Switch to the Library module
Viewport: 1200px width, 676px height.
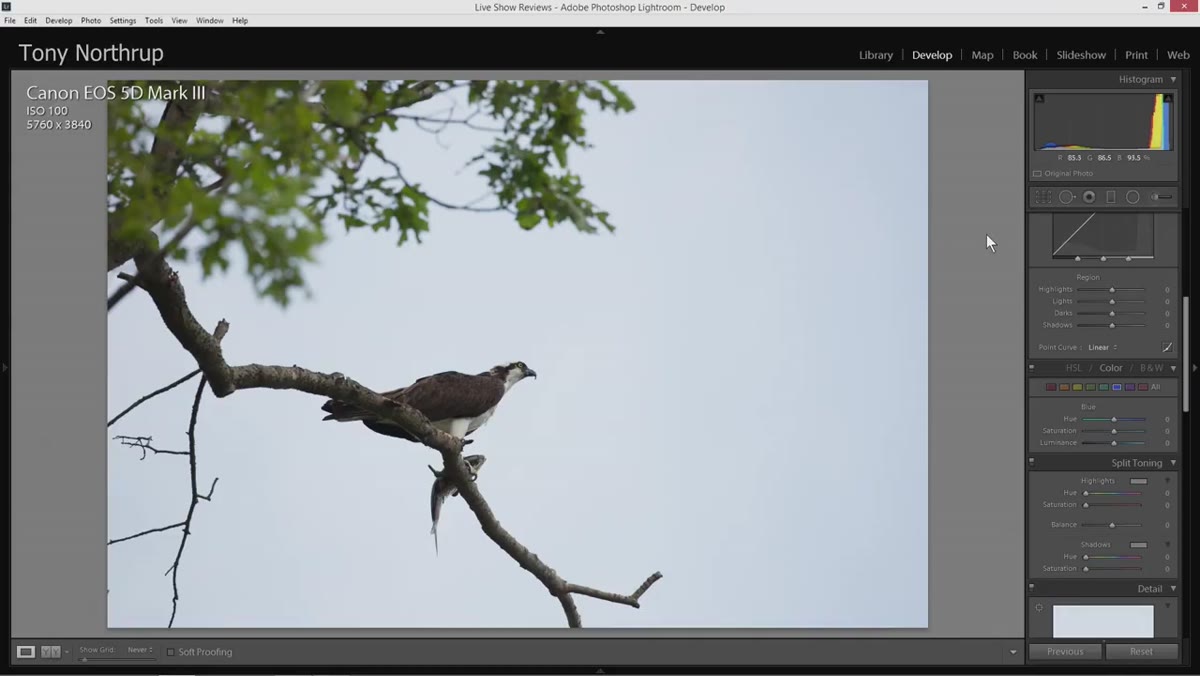(x=876, y=55)
